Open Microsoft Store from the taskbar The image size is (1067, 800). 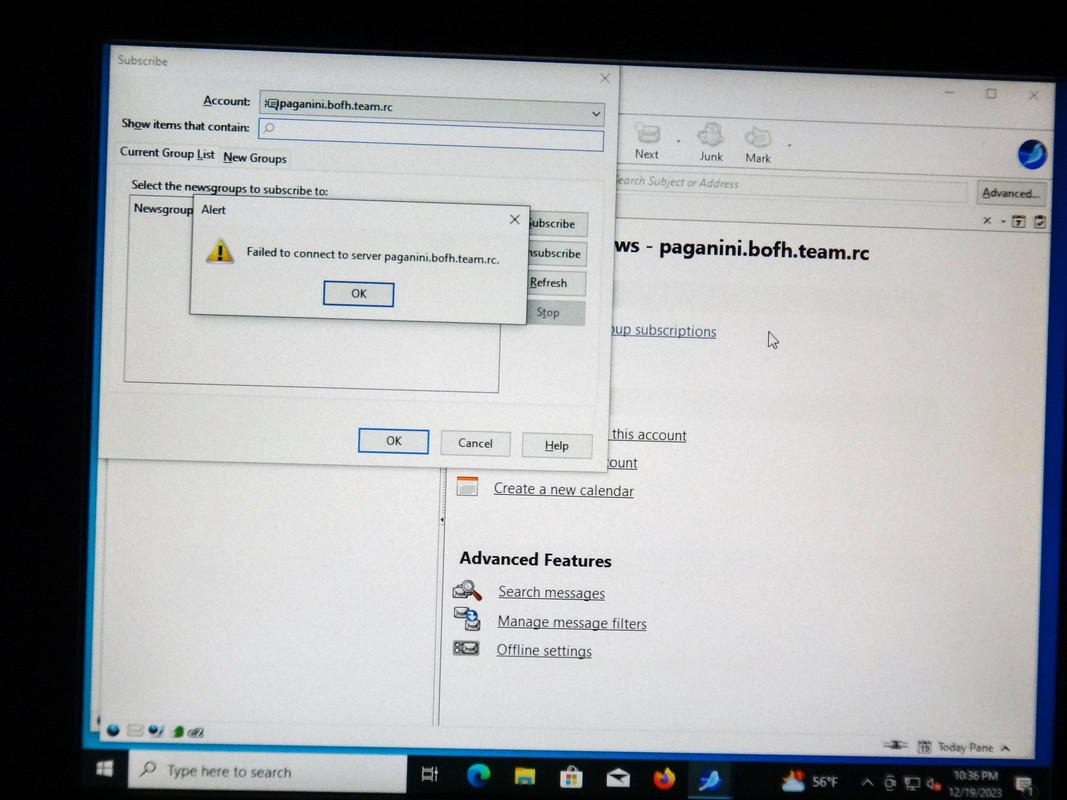pyautogui.click(x=570, y=777)
